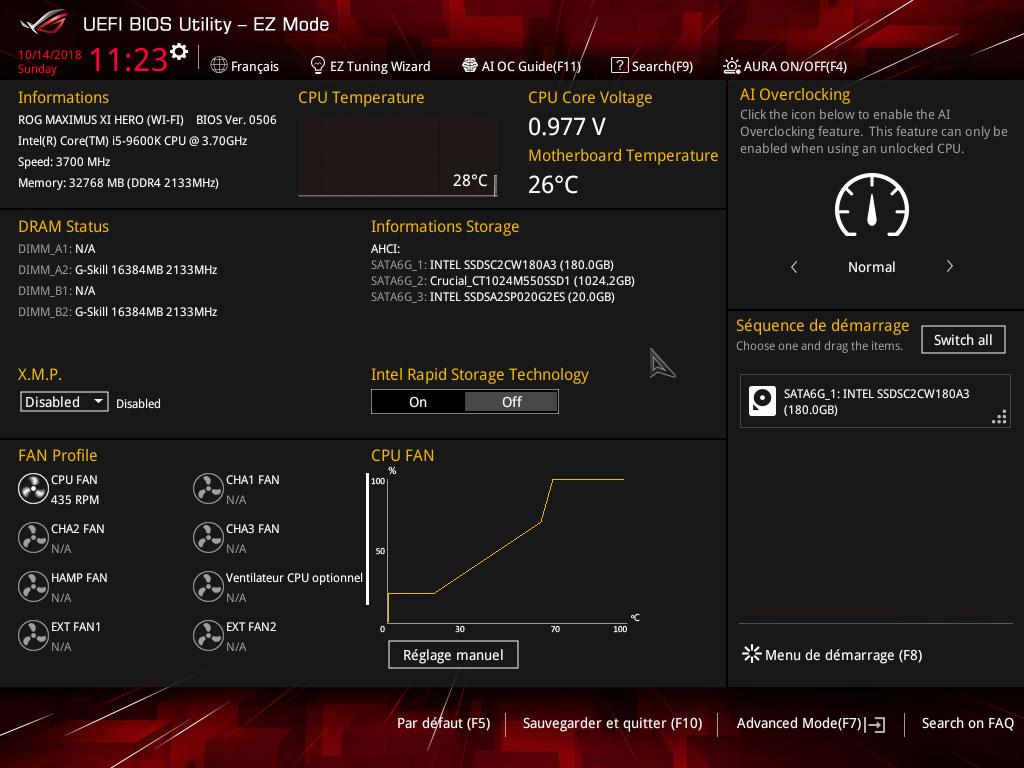Select the HAMP FAN icon

[x=33, y=587]
